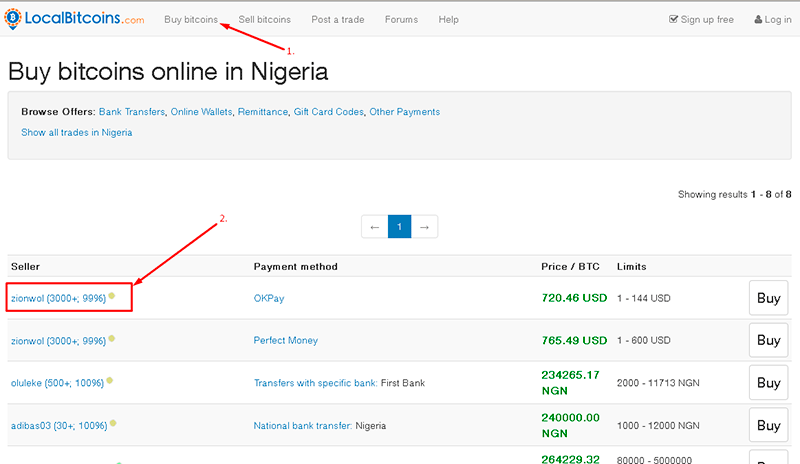Viewport: 800px width, 464px height.
Task: Click limits text 1 - 600 USD
Action: pyautogui.click(x=643, y=340)
